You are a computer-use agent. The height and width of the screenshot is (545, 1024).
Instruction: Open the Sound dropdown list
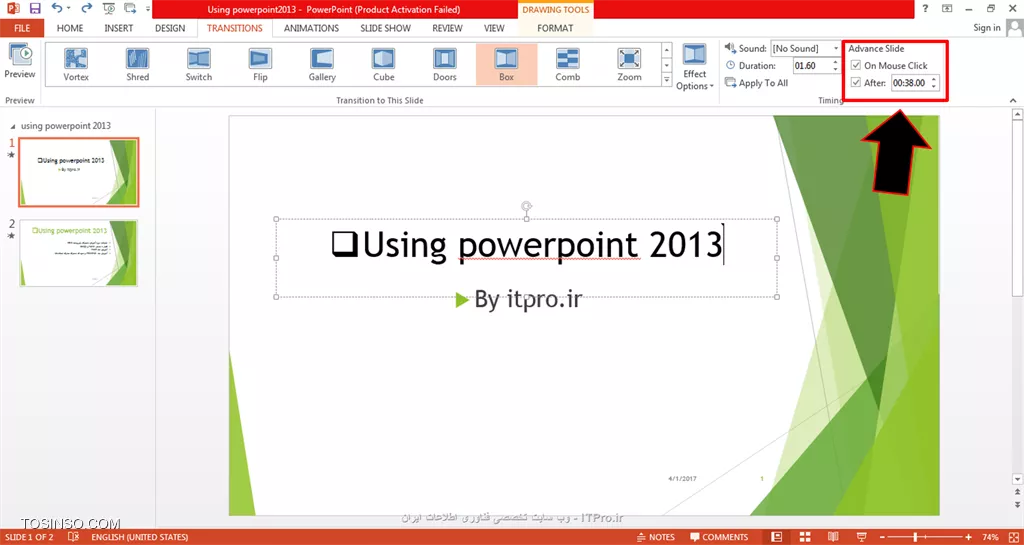pos(836,48)
